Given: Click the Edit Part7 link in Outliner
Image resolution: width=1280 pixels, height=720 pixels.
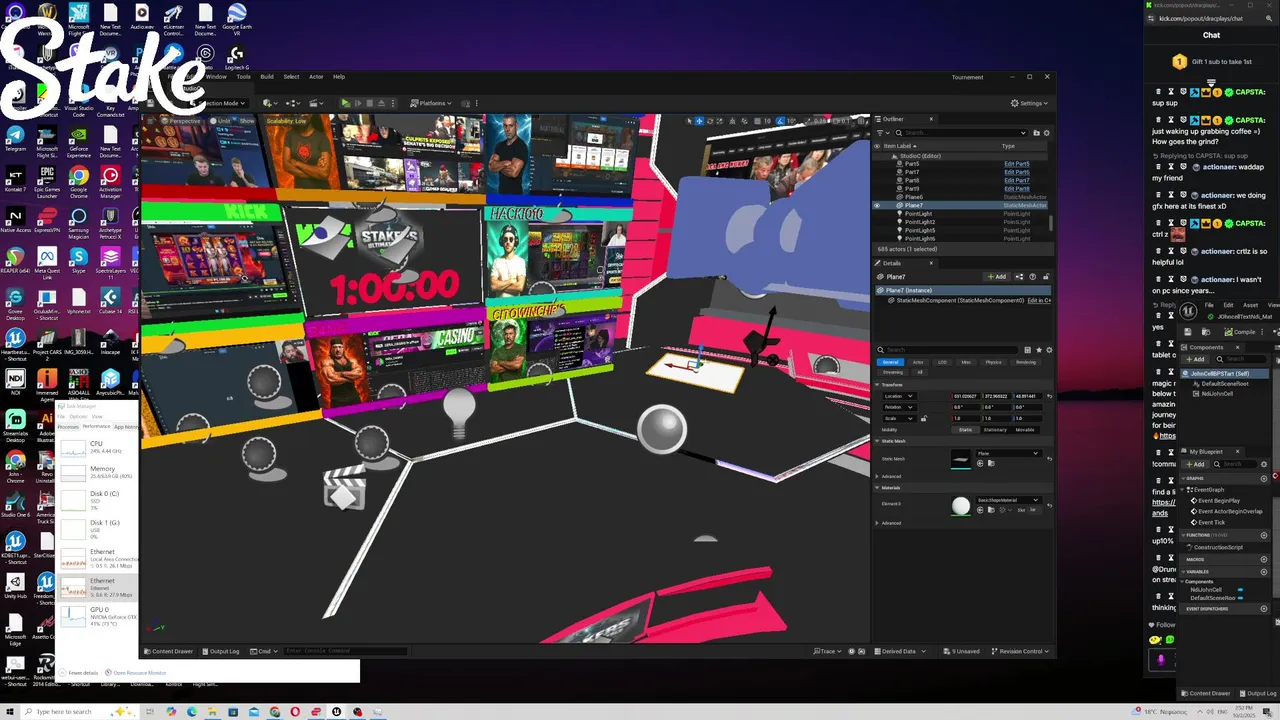Looking at the screenshot, I should (x=1017, y=180).
